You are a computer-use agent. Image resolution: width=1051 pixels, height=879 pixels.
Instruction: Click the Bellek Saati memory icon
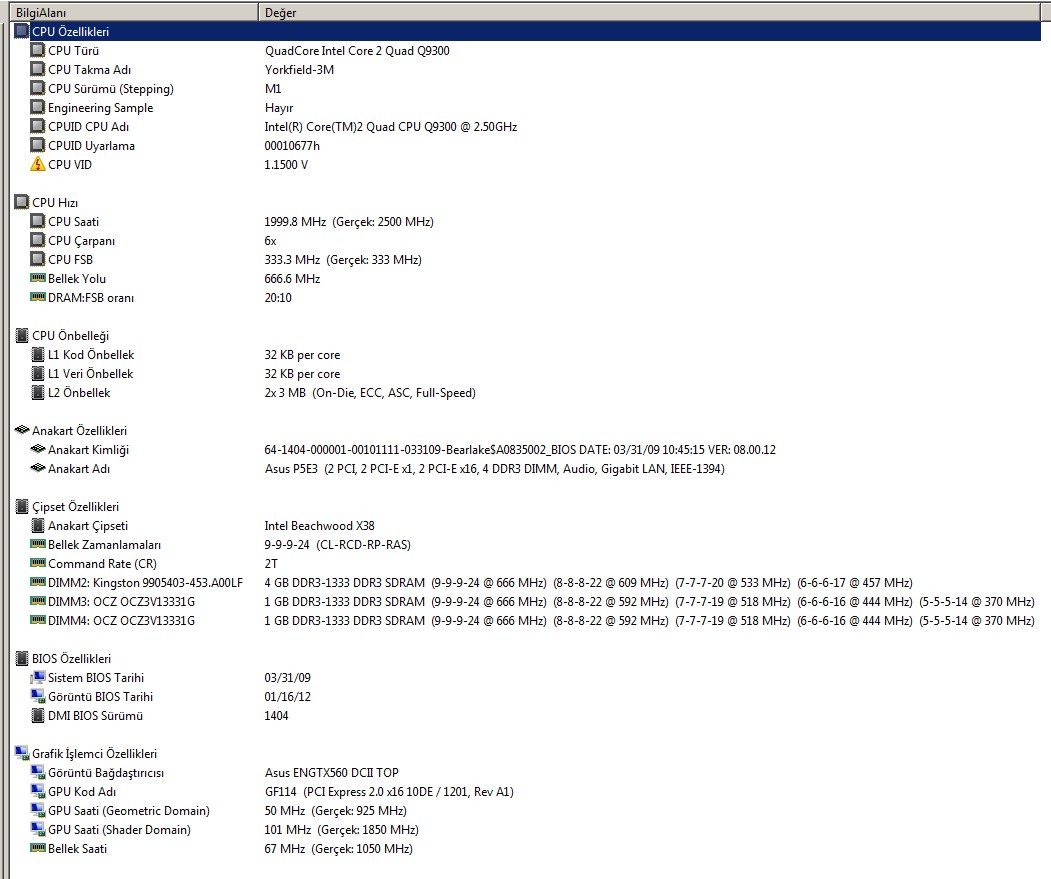pyautogui.click(x=38, y=848)
